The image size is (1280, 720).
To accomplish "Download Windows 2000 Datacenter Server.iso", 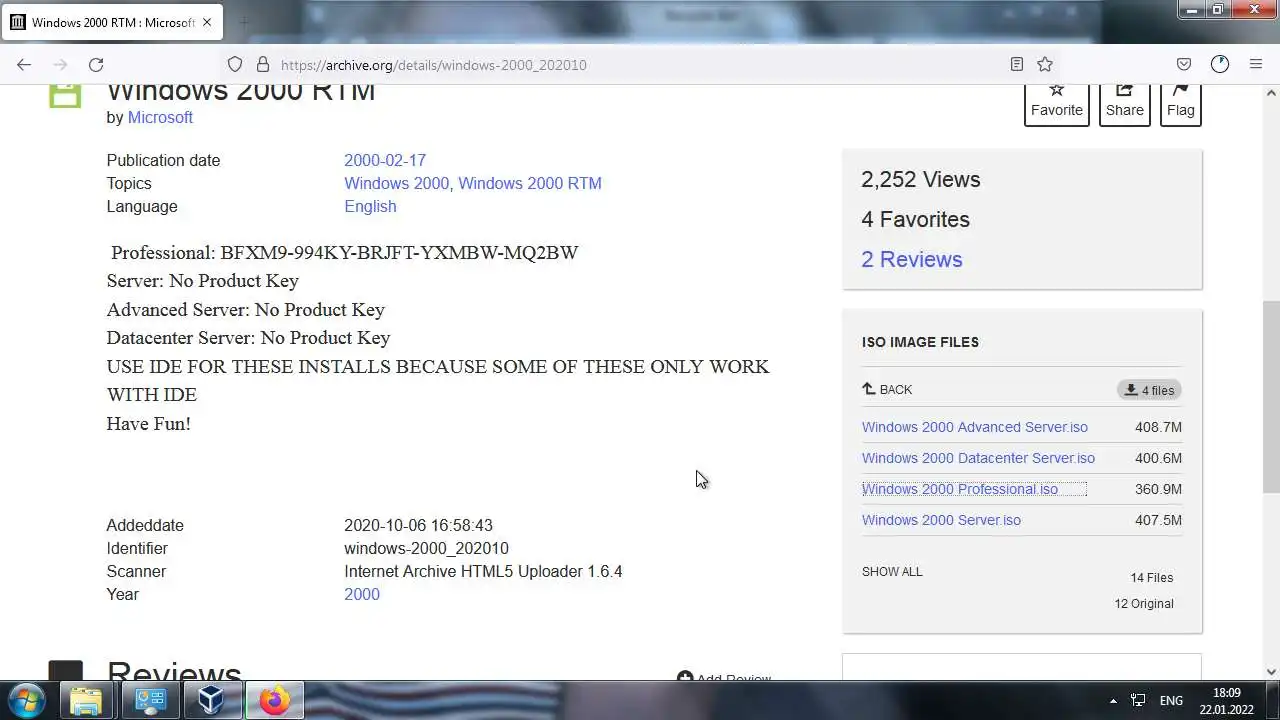I will point(978,458).
